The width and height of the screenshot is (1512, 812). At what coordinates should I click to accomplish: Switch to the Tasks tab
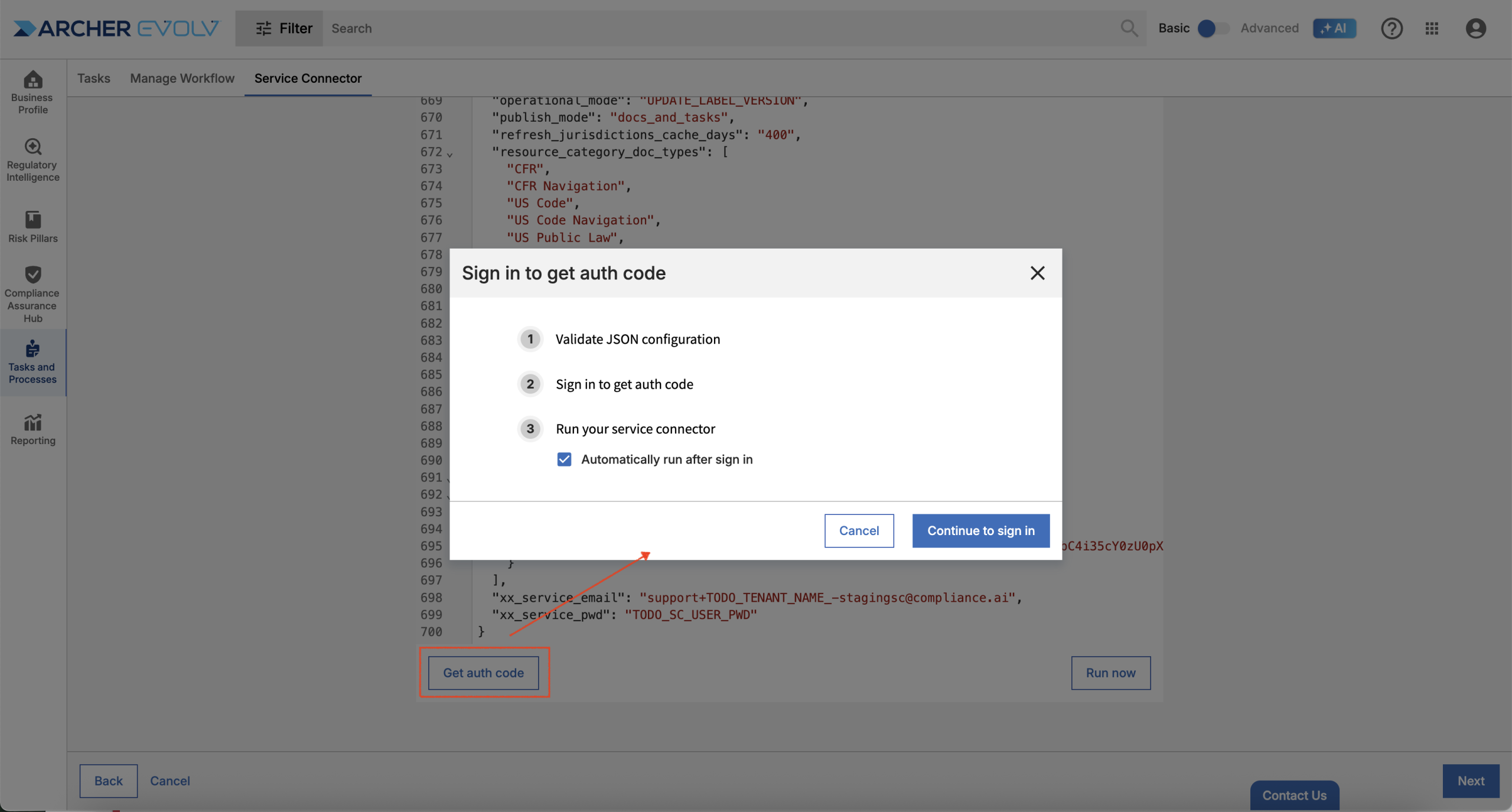(x=93, y=78)
